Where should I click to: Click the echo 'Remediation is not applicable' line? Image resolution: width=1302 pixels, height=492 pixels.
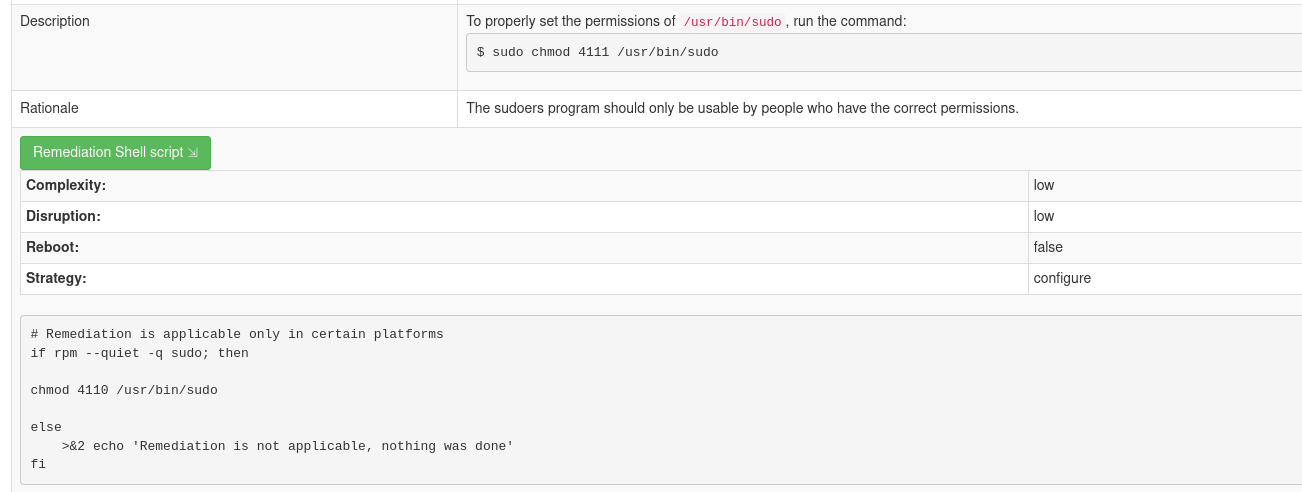coord(287,446)
